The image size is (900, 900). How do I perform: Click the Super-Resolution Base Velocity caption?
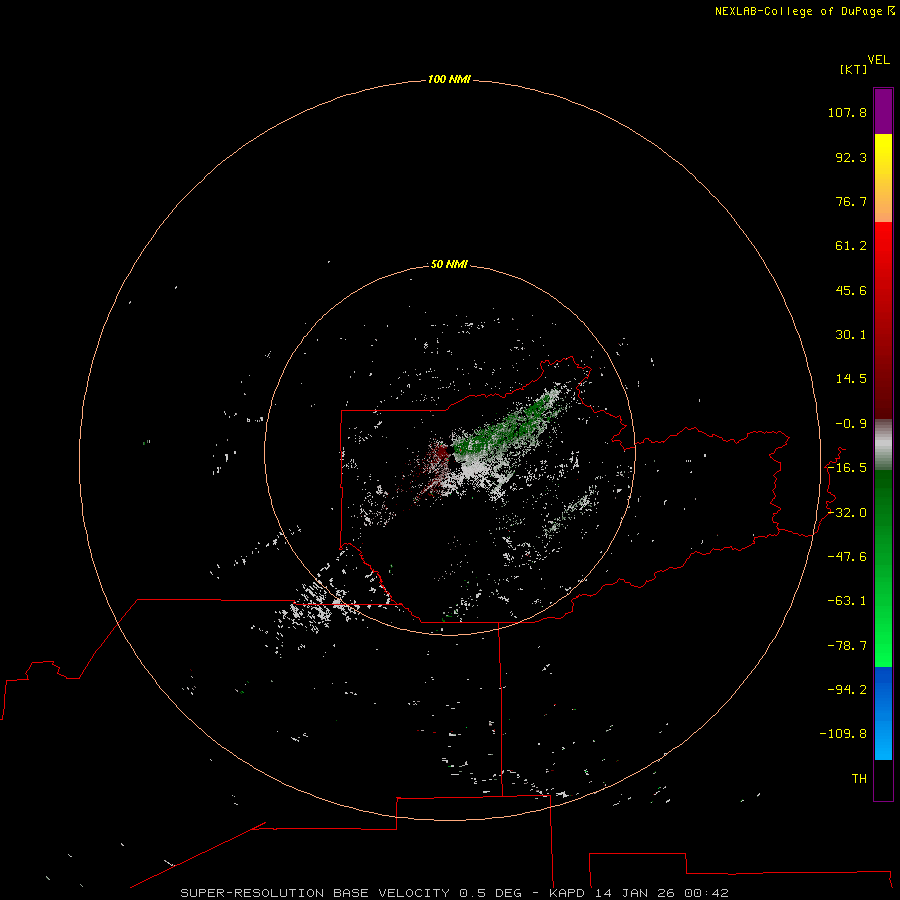(x=454, y=893)
